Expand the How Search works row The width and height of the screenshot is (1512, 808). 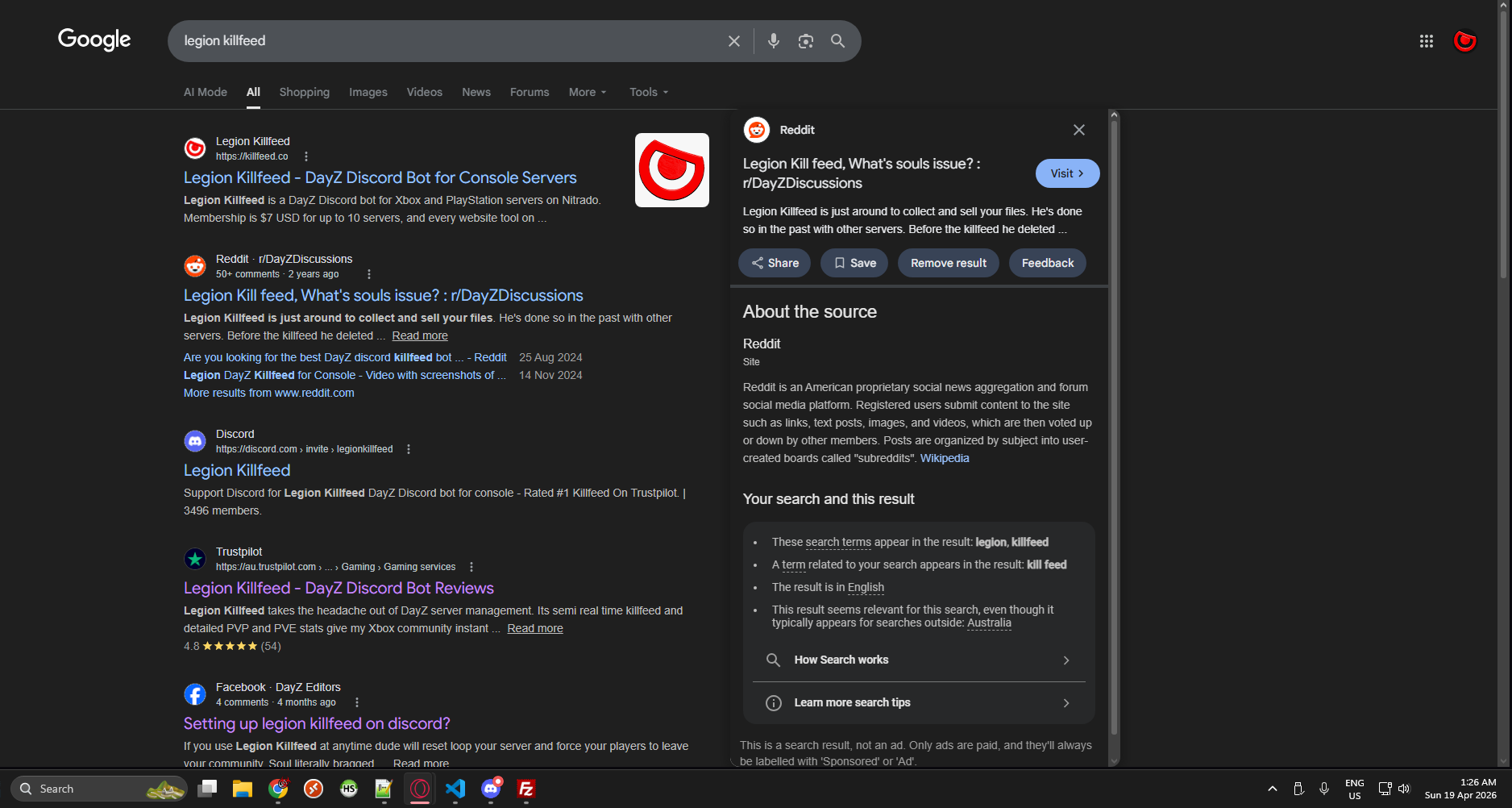pos(919,660)
